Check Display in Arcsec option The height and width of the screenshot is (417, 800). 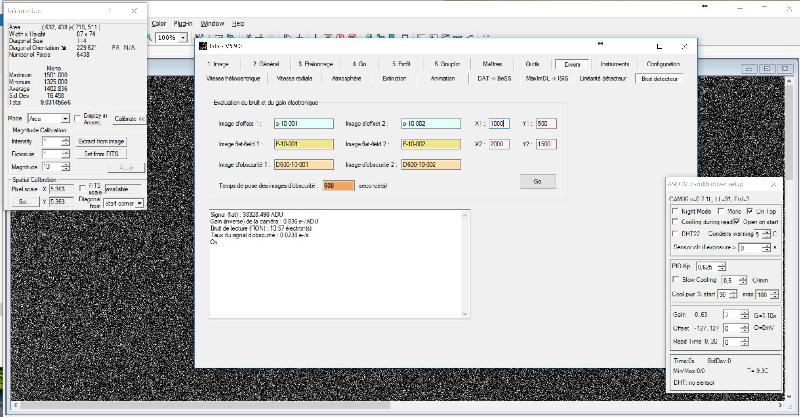tap(78, 118)
